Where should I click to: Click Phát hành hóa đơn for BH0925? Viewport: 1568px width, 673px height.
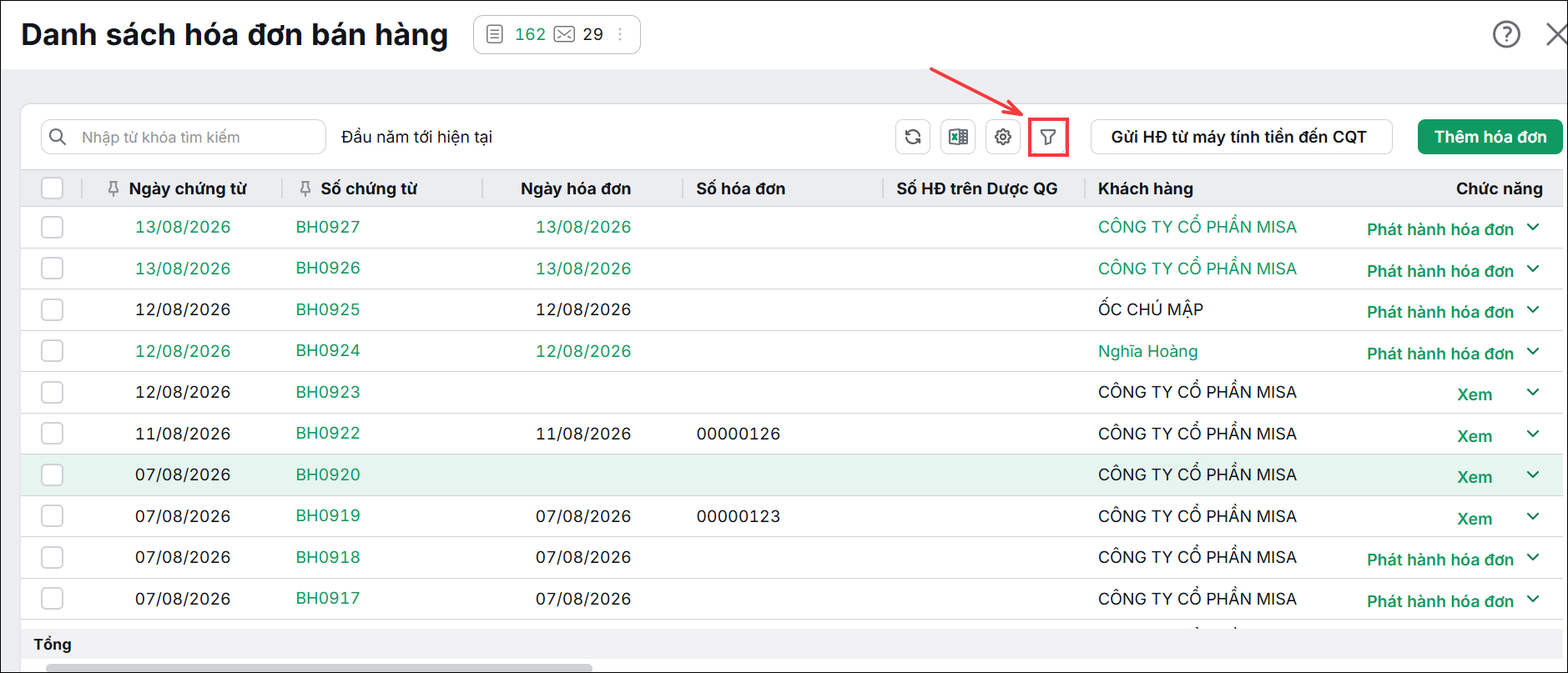pos(1439,312)
